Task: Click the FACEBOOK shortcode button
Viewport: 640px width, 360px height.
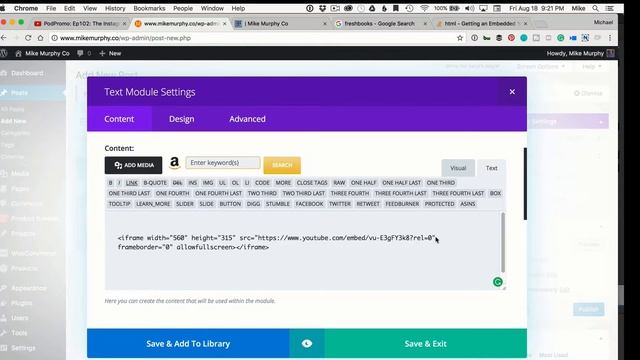Action: tap(309, 204)
